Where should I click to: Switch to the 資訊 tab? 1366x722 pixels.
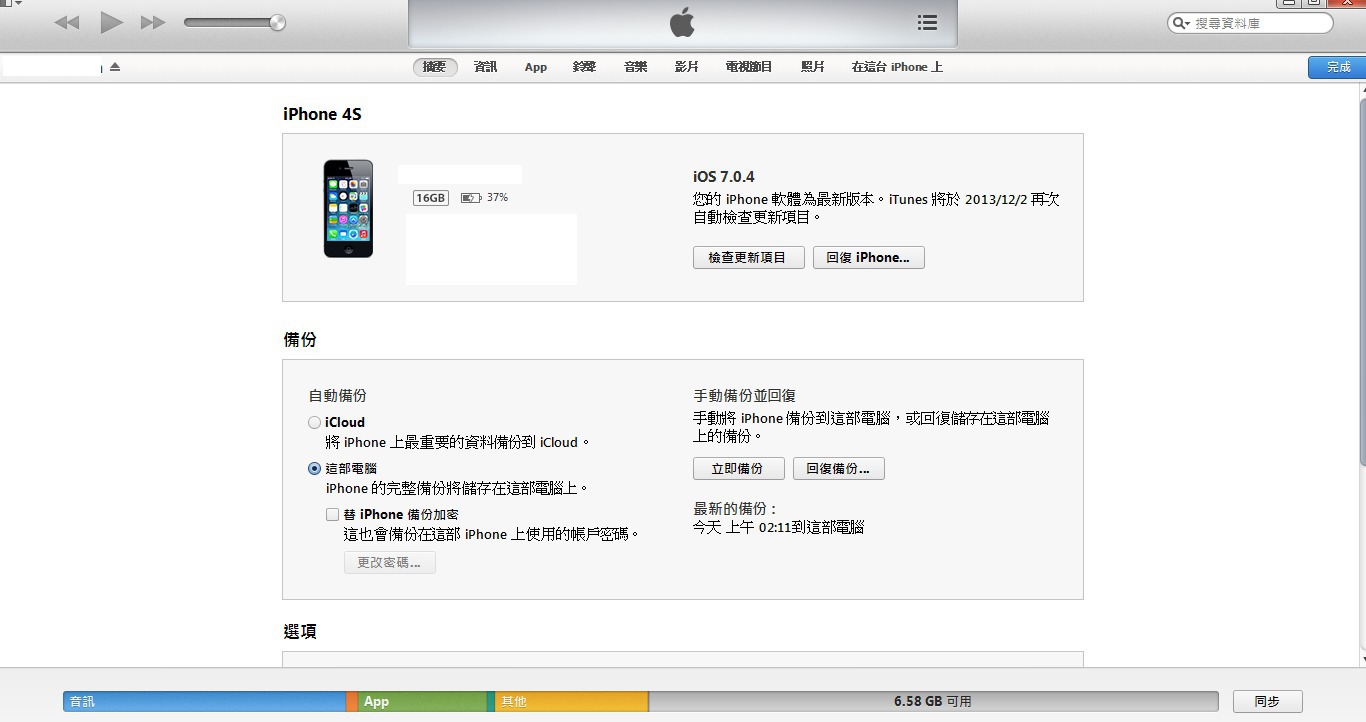tap(485, 67)
